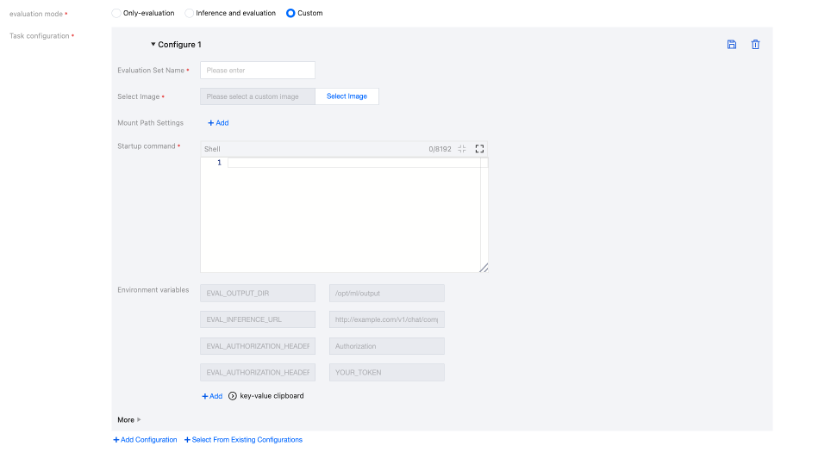Click the example.com inference URL value

(386, 319)
